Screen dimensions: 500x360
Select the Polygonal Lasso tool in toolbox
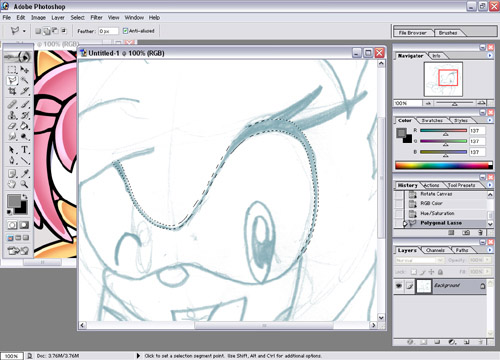[x=12, y=80]
